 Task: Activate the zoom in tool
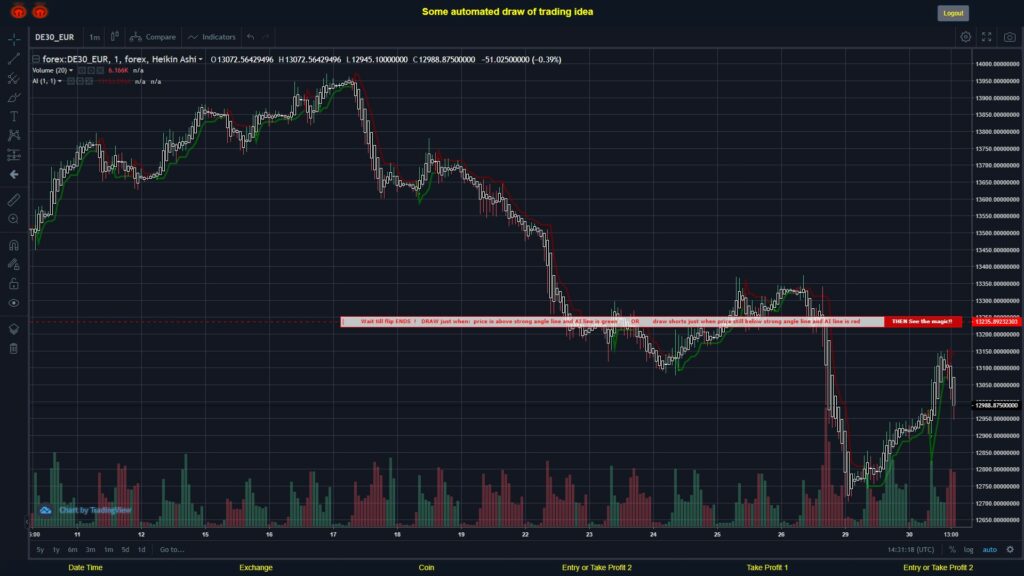(14, 219)
